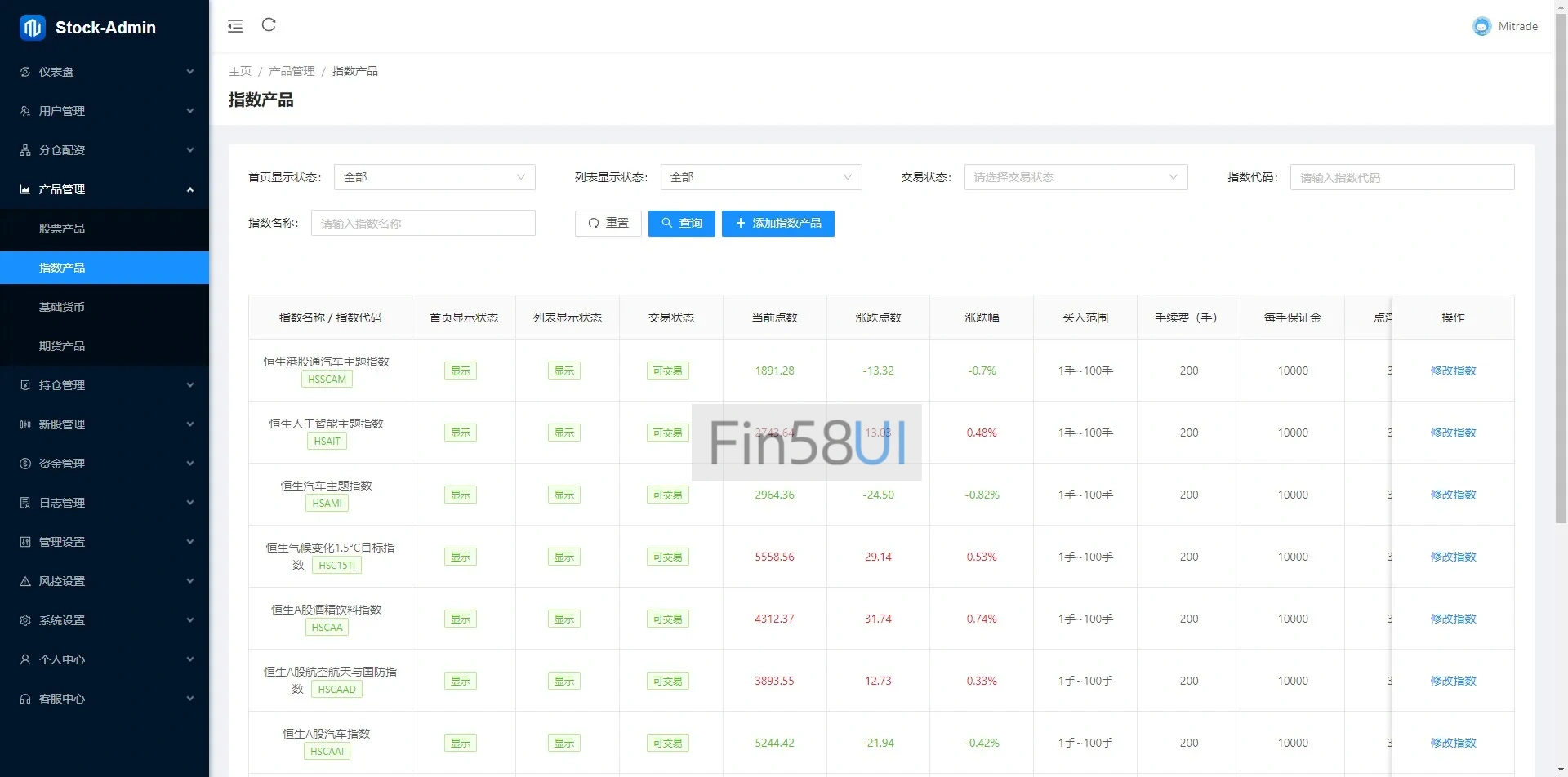Select 期货产品 in the sidebar submenu
1568x777 pixels.
click(x=62, y=346)
